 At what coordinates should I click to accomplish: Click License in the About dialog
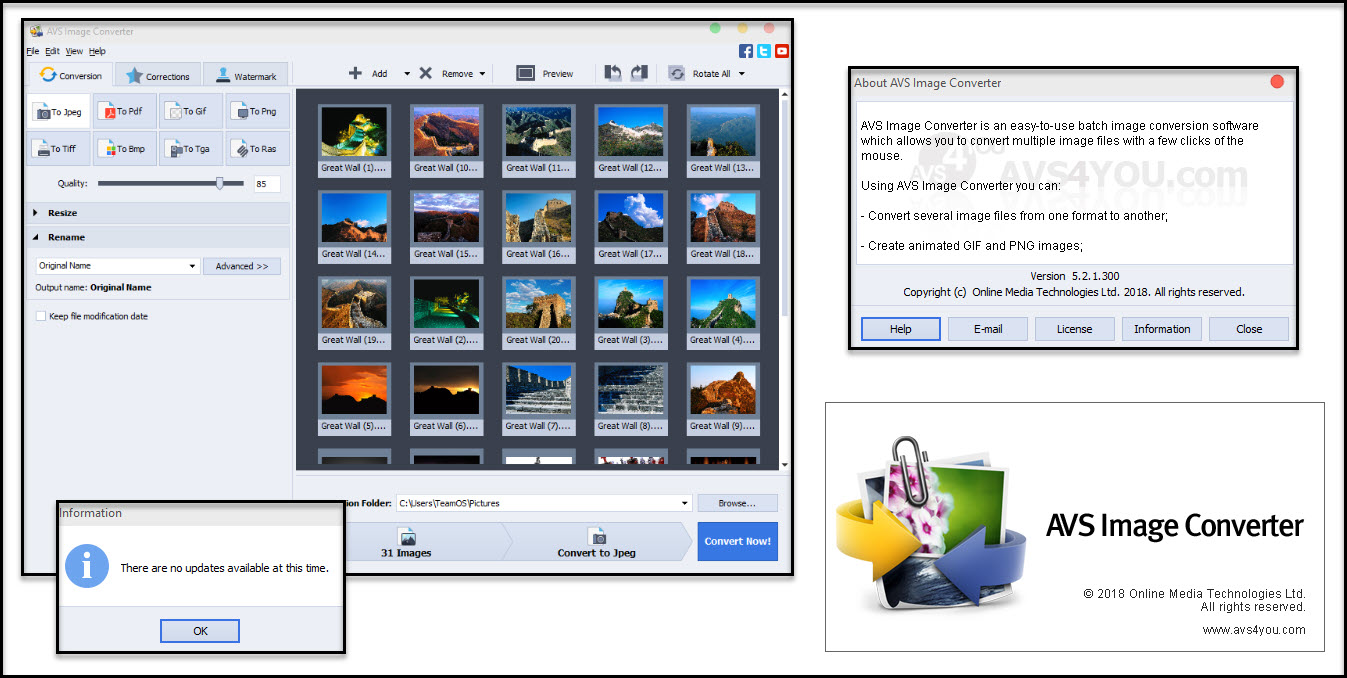(1075, 329)
